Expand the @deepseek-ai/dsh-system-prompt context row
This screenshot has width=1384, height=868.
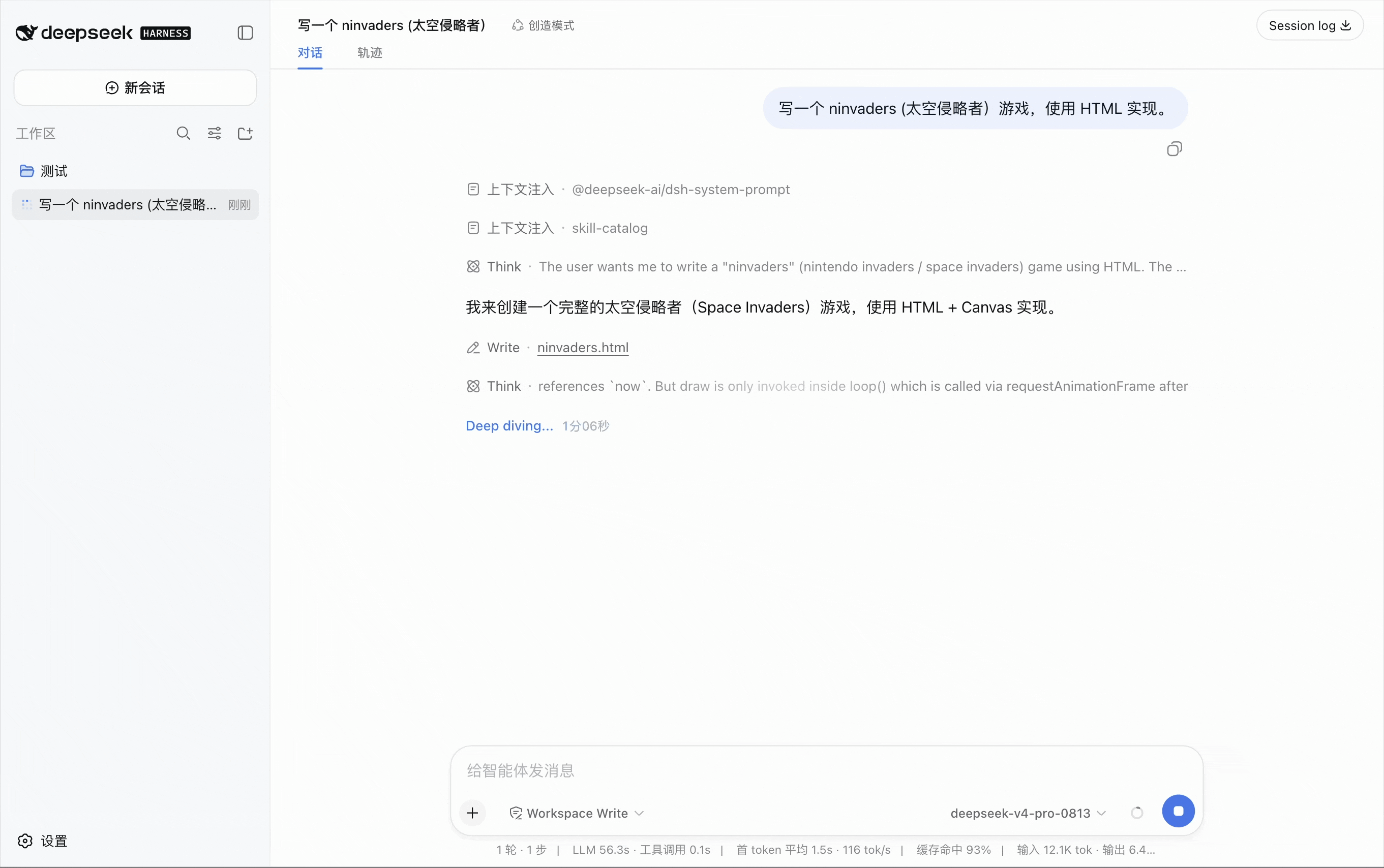(628, 190)
